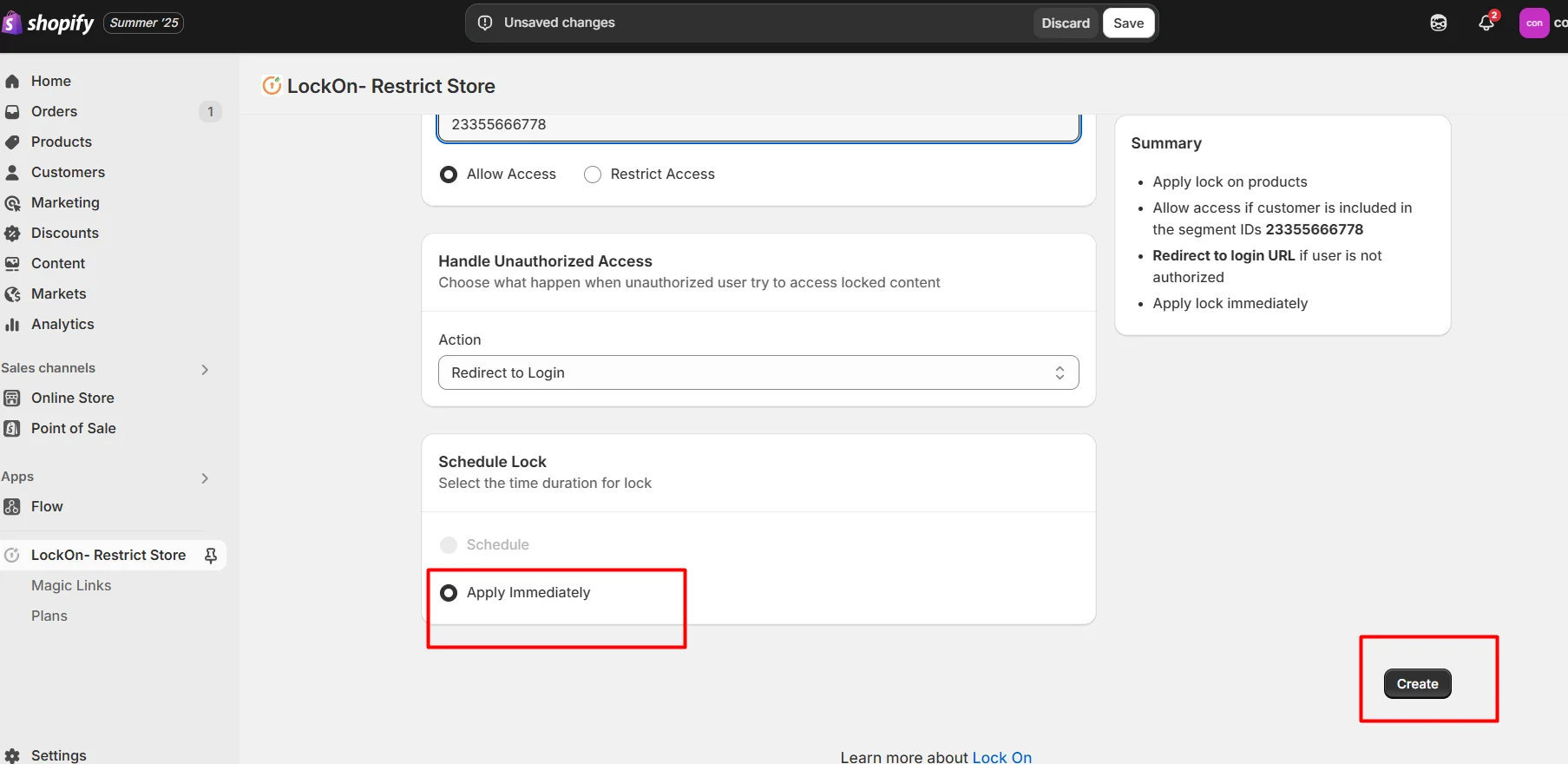Viewport: 1568px width, 764px height.
Task: Click the Settings gear icon
Action: coord(12,756)
